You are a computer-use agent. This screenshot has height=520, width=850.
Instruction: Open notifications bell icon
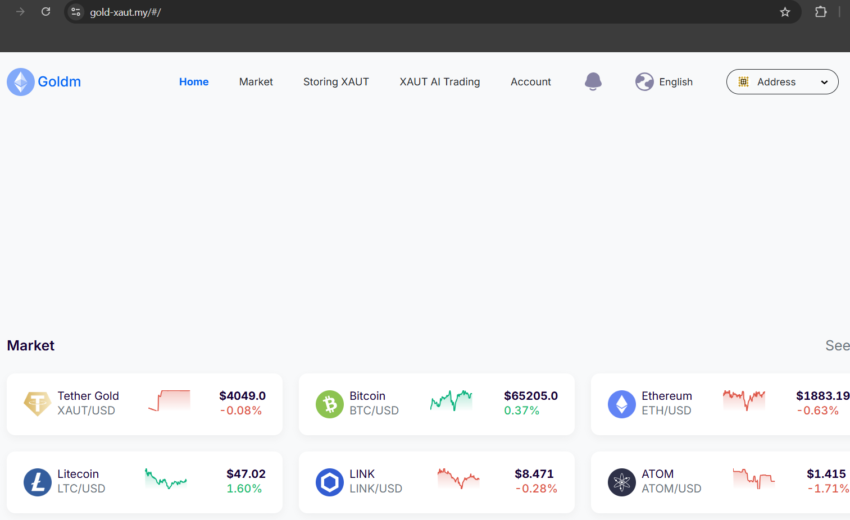(593, 81)
